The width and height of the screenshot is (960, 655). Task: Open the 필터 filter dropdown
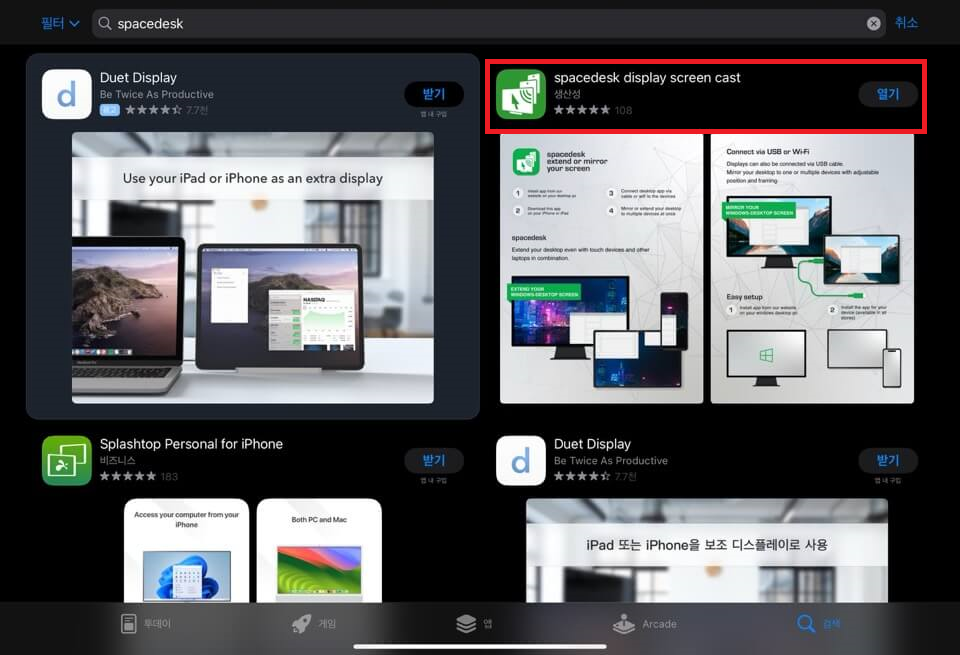(60, 23)
